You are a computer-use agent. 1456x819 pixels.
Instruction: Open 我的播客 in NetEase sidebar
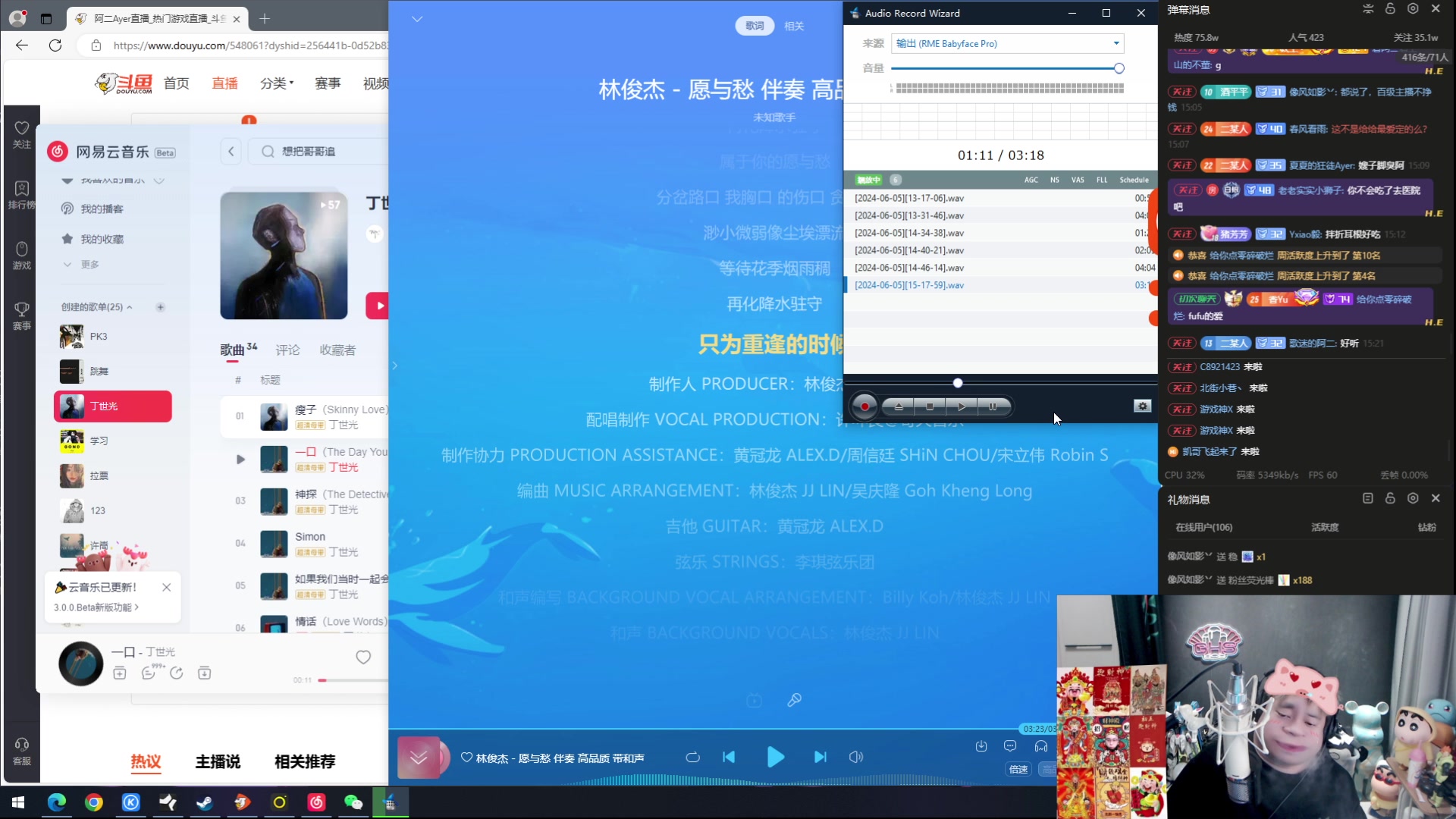click(102, 209)
